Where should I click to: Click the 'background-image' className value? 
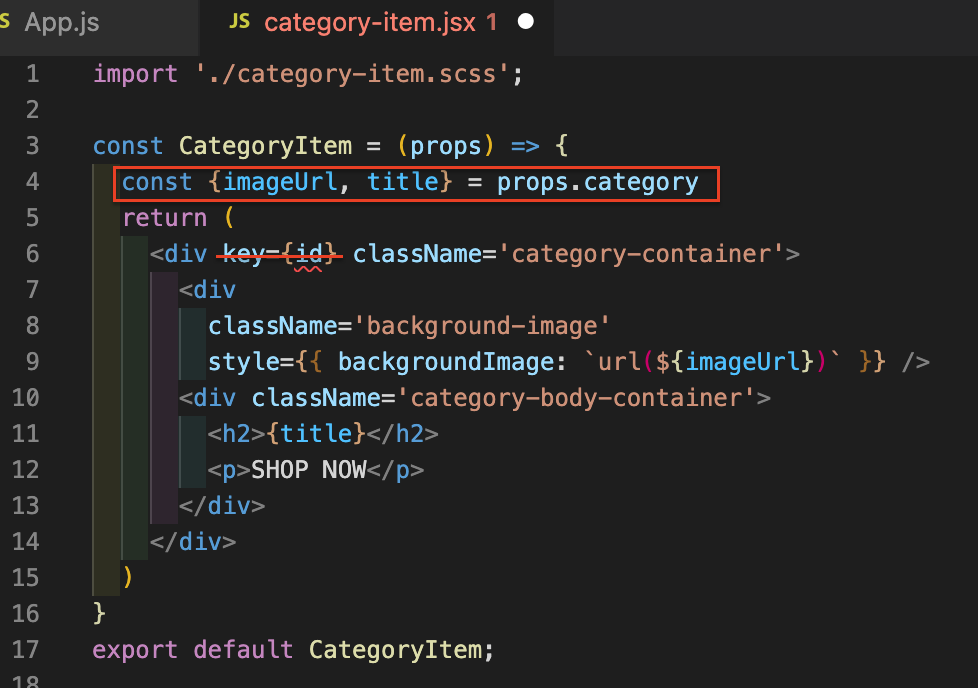tap(482, 326)
